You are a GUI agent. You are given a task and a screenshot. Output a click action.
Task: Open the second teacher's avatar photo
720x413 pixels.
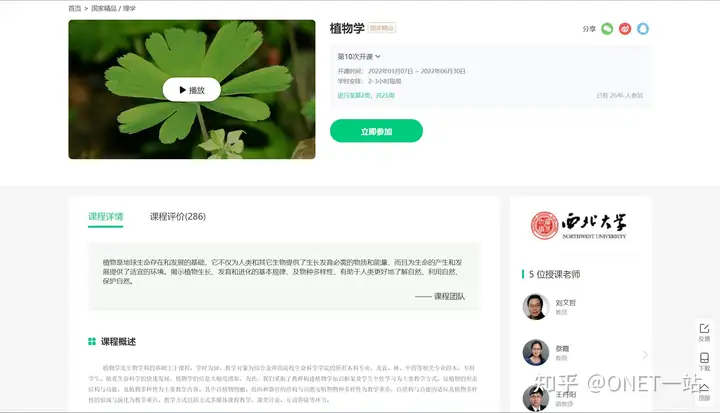click(536, 352)
